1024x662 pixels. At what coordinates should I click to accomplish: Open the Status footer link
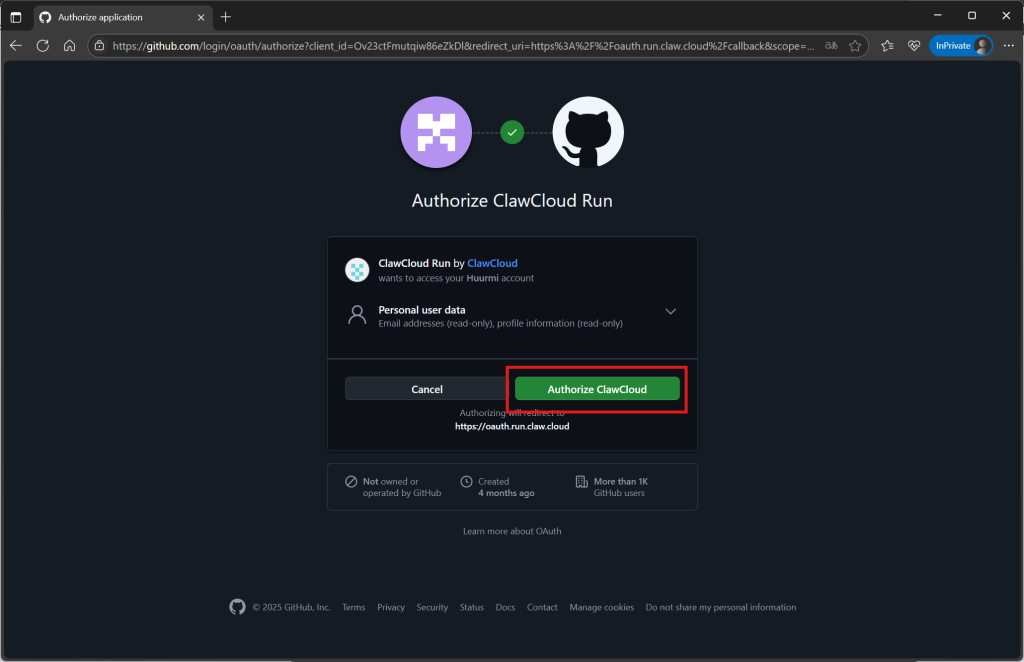tap(472, 607)
